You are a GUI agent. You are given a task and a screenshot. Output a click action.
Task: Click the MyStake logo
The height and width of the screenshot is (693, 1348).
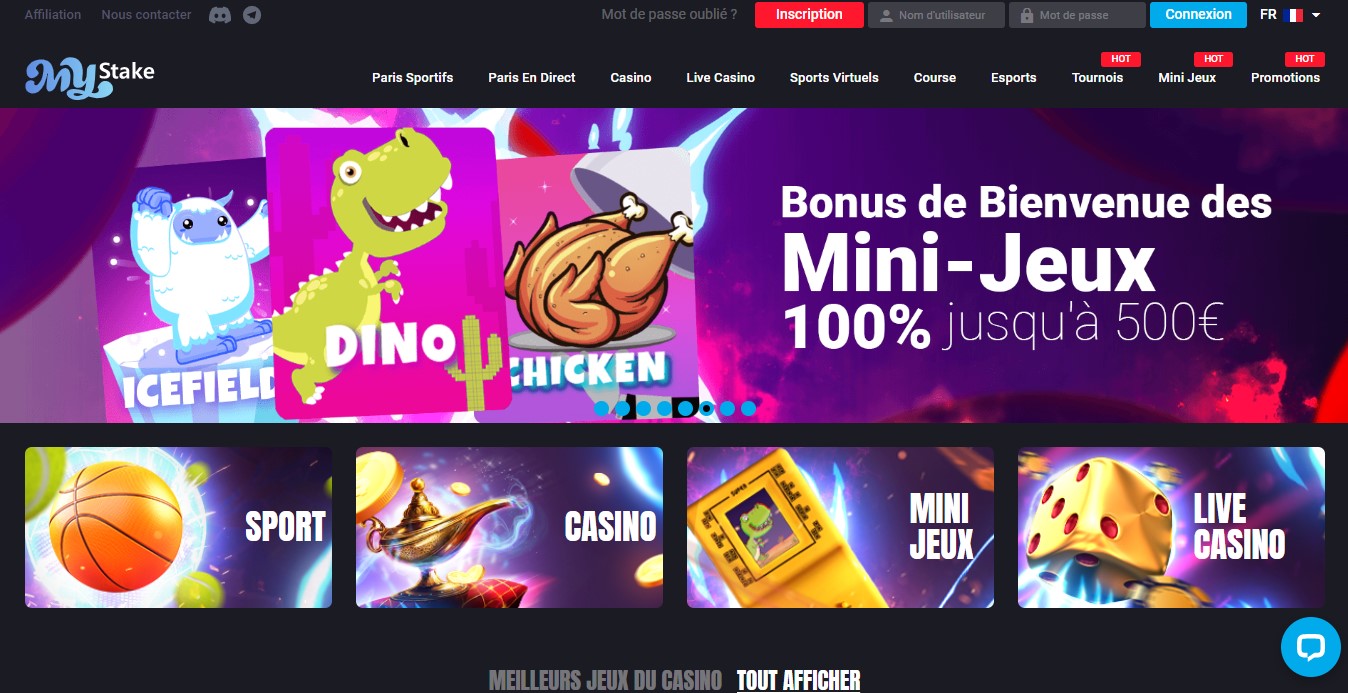tap(90, 77)
